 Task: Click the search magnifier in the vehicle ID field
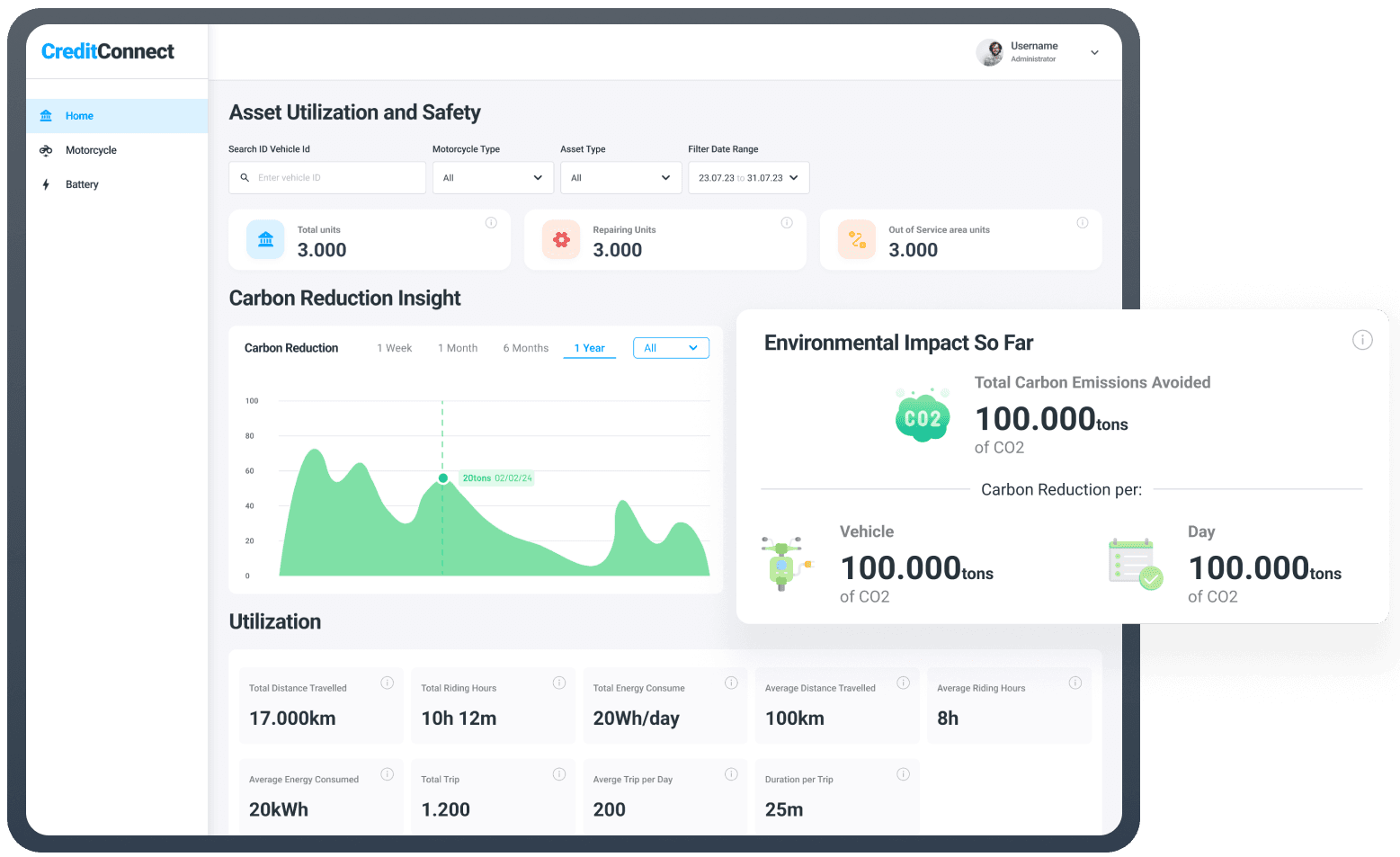pyautogui.click(x=245, y=177)
